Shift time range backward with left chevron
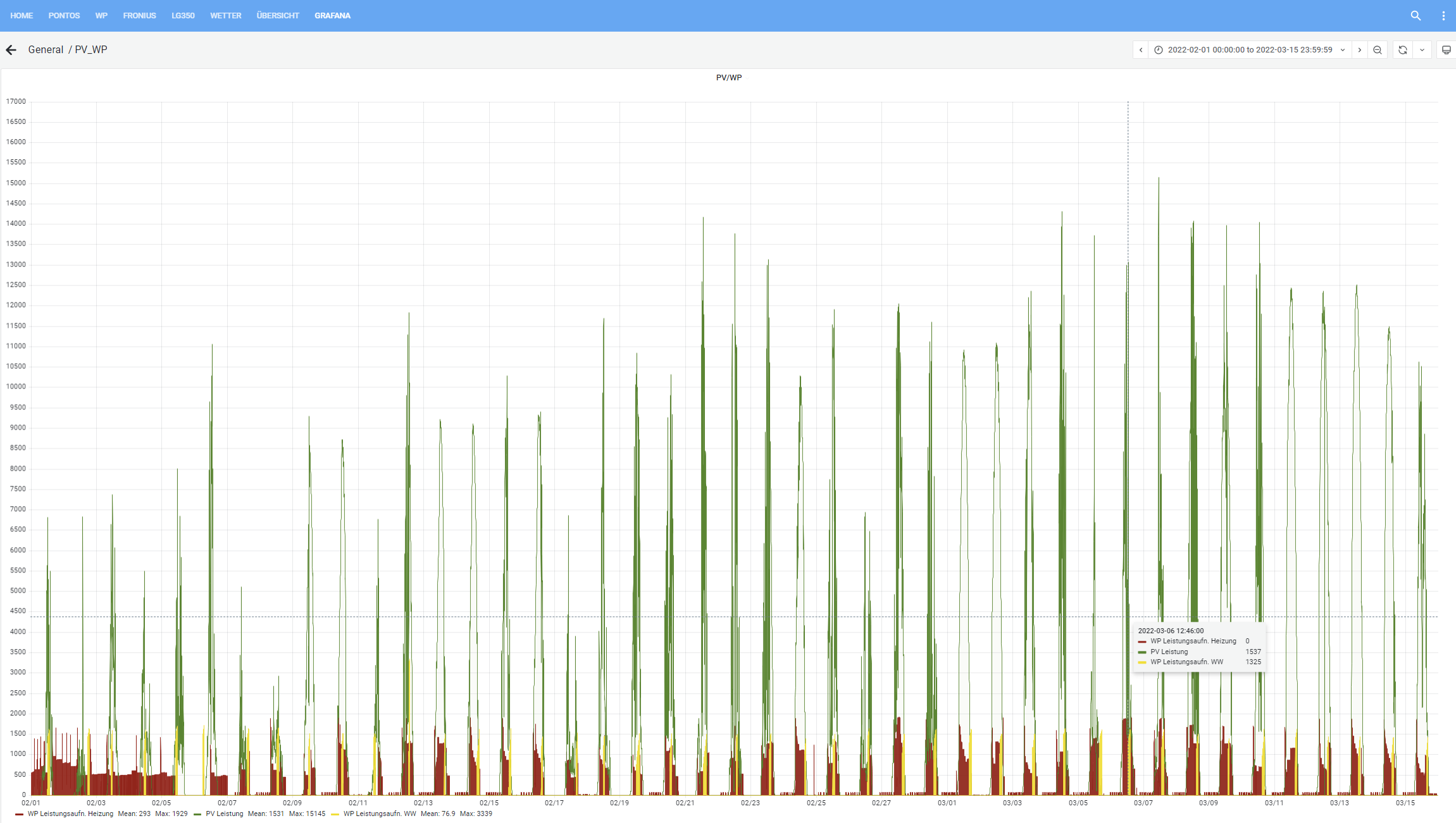The image size is (1456, 823). click(1140, 50)
